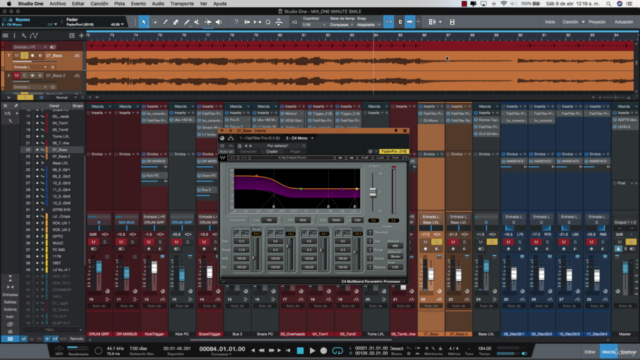
Task: Adjust the Master channel fader
Action: [x=625, y=268]
